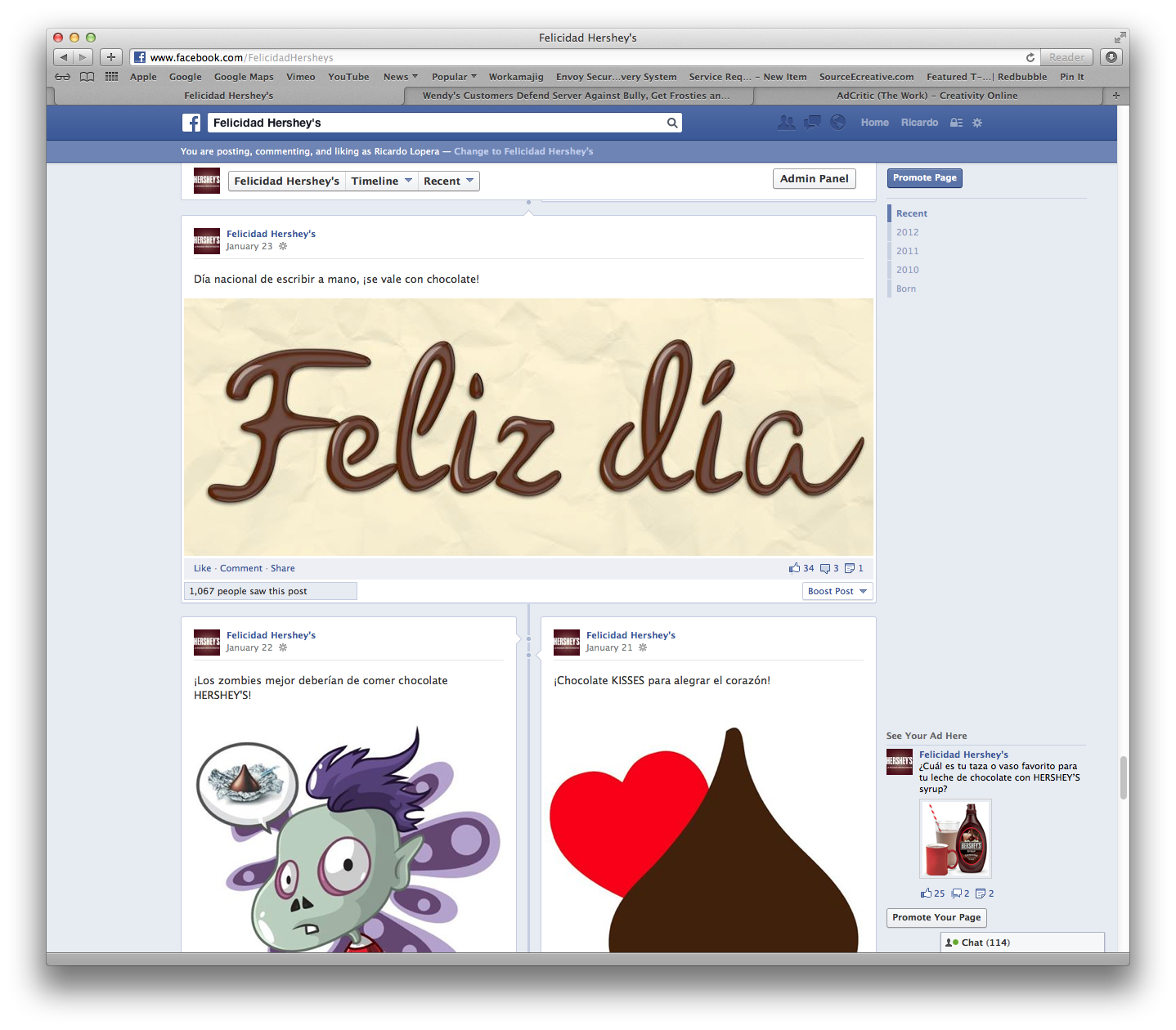Open Ricardo profile link in header

tap(919, 123)
